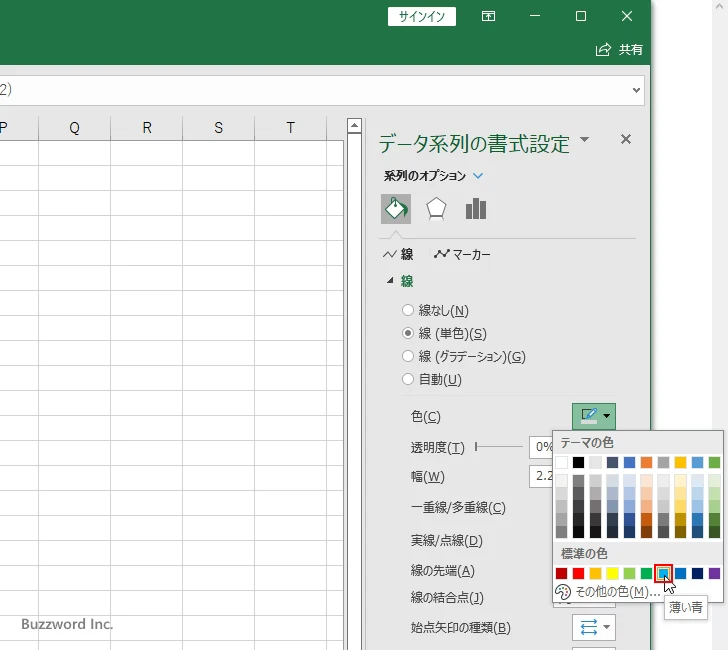The height and width of the screenshot is (650, 728).
Task: Select column R header
Action: pyautogui.click(x=147, y=128)
